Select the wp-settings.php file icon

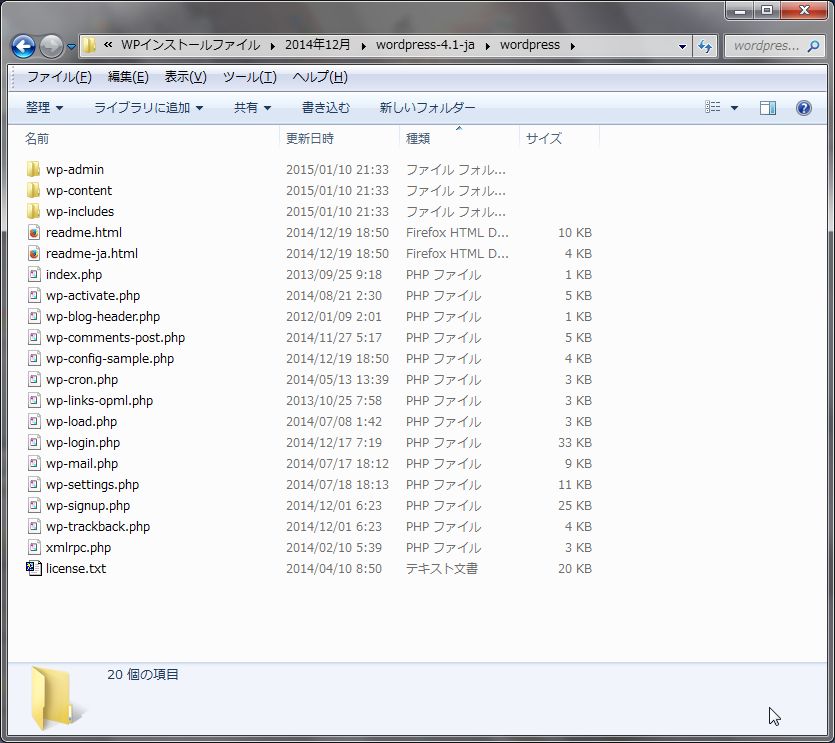coord(34,485)
